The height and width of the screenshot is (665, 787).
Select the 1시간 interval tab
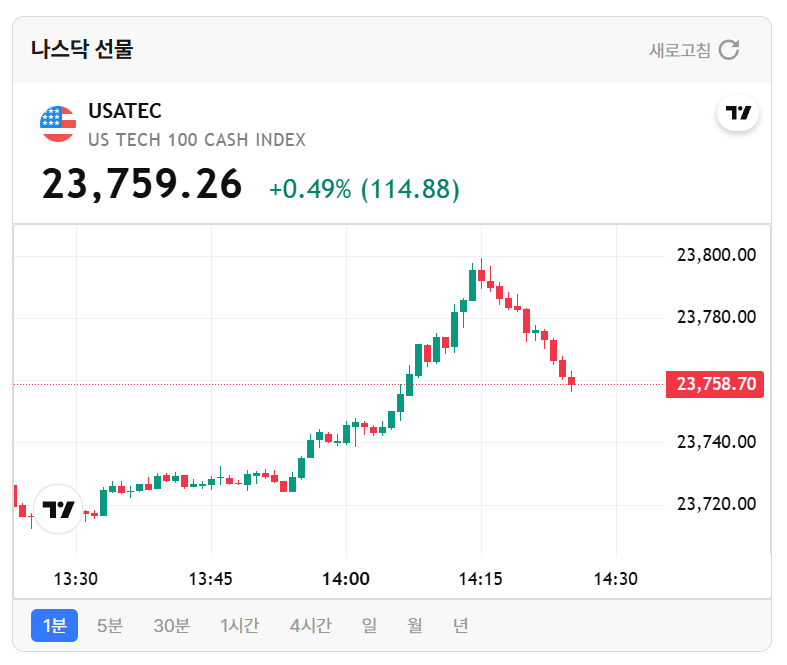pos(239,626)
